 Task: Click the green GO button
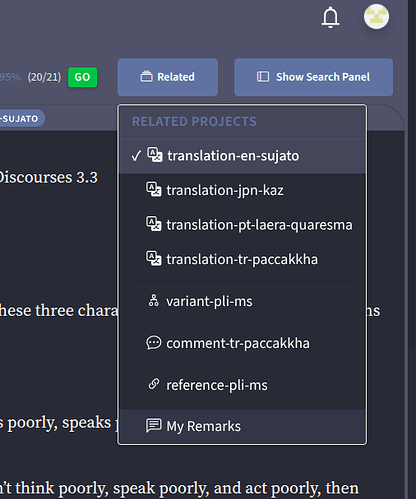[83, 77]
